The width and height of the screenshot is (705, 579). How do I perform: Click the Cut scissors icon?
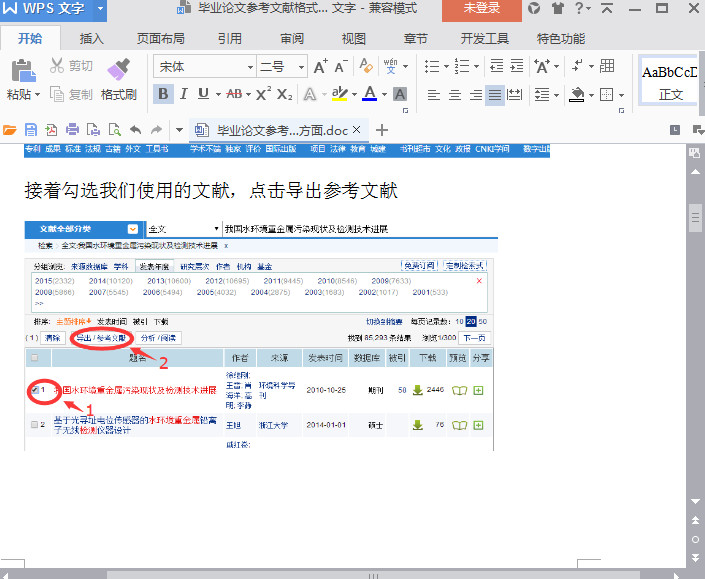(x=57, y=66)
